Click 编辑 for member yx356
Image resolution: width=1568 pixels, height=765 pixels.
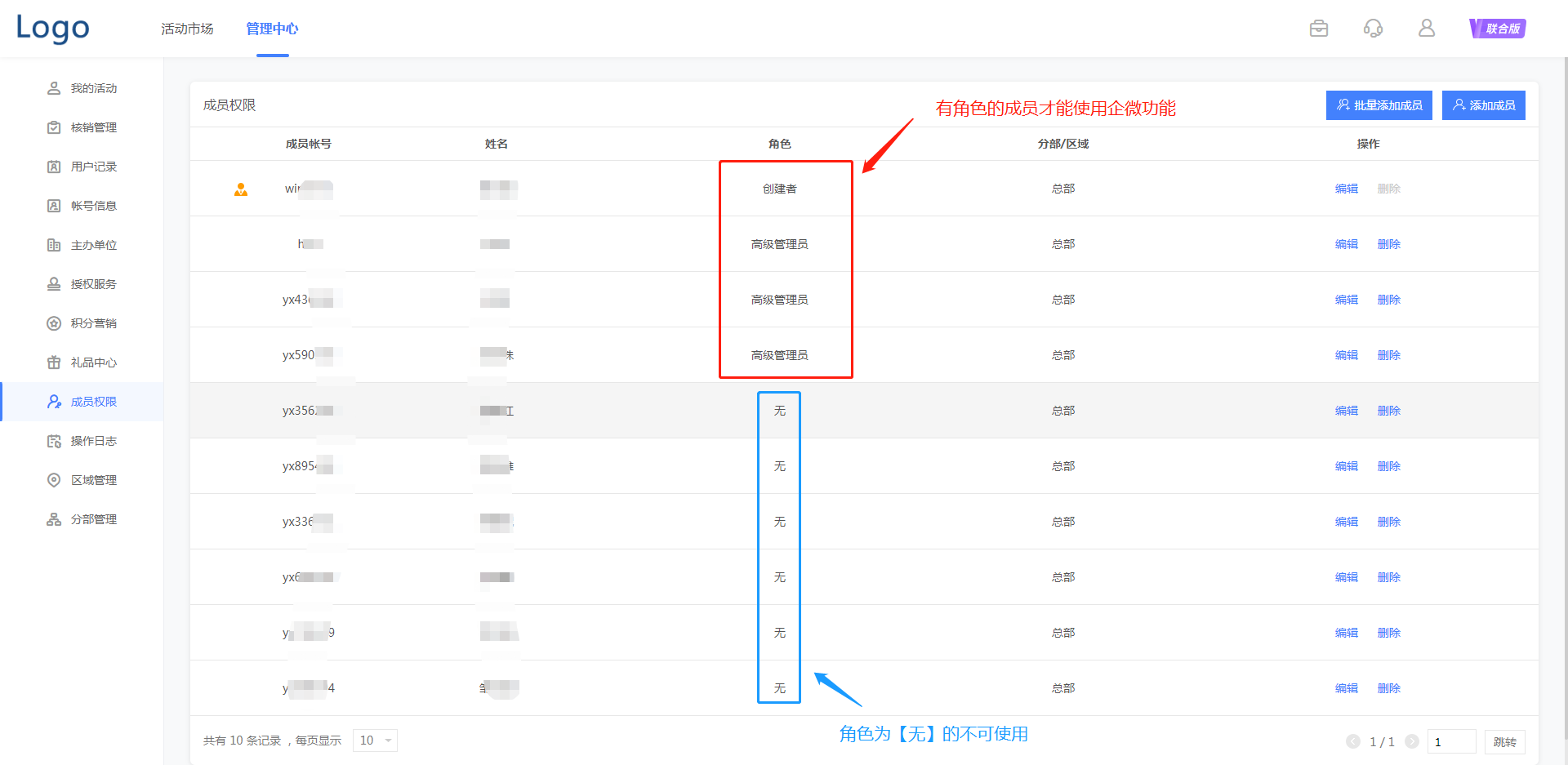(1347, 411)
